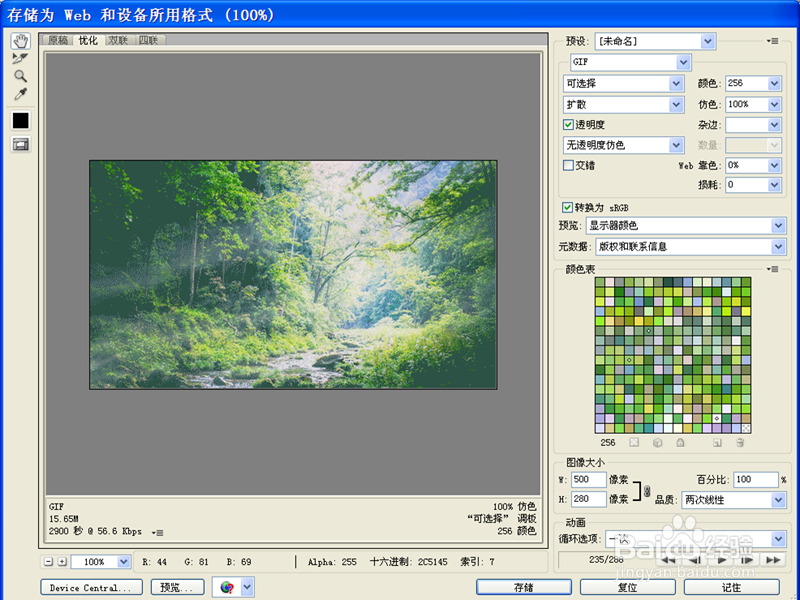The width and height of the screenshot is (800, 600).
Task: Open the 品质 两次线性 quality dropdown
Action: click(x=734, y=500)
